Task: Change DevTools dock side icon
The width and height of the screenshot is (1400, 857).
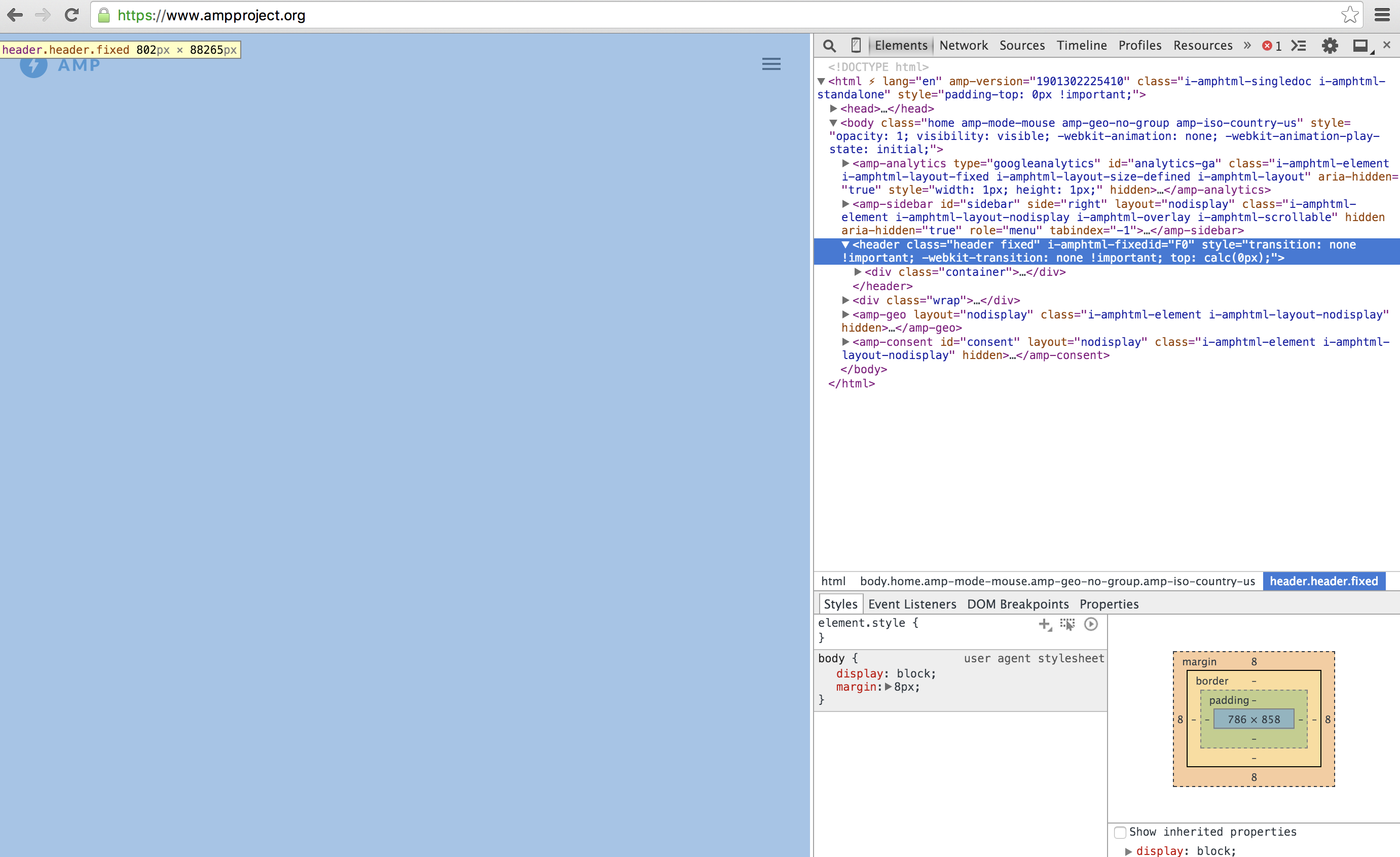Action: coord(1360,46)
